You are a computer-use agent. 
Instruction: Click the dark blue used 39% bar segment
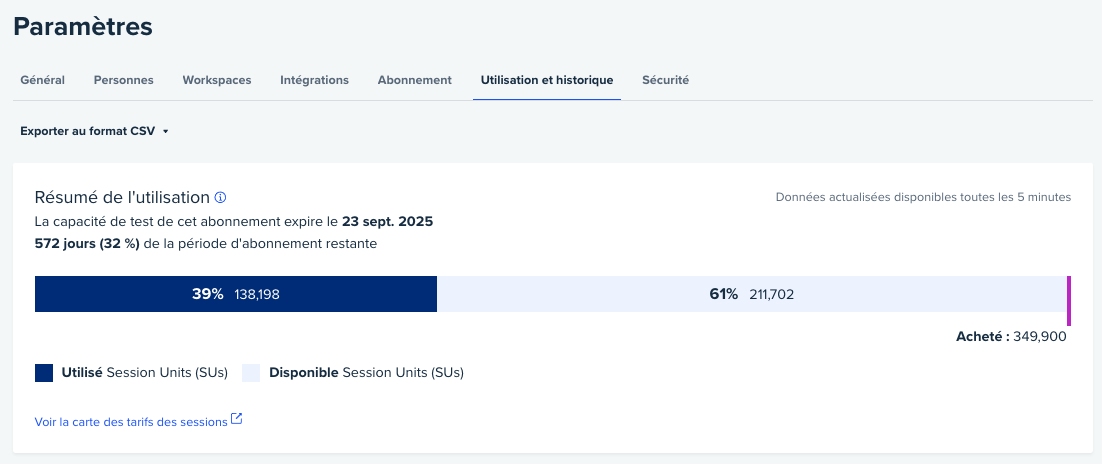[236, 294]
